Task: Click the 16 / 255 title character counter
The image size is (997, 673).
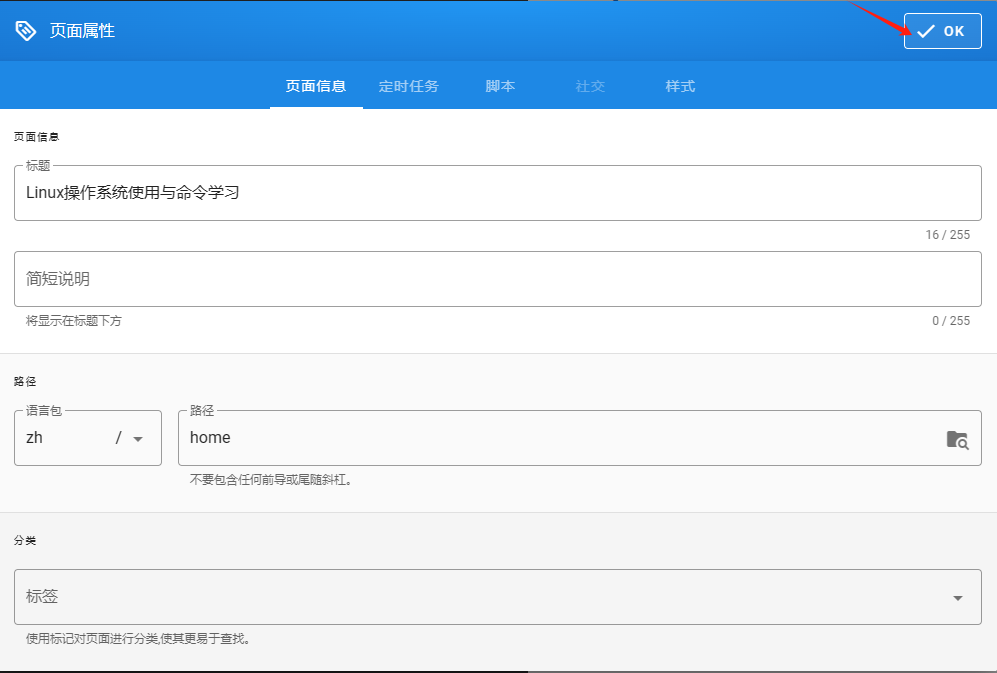Action: coord(947,235)
